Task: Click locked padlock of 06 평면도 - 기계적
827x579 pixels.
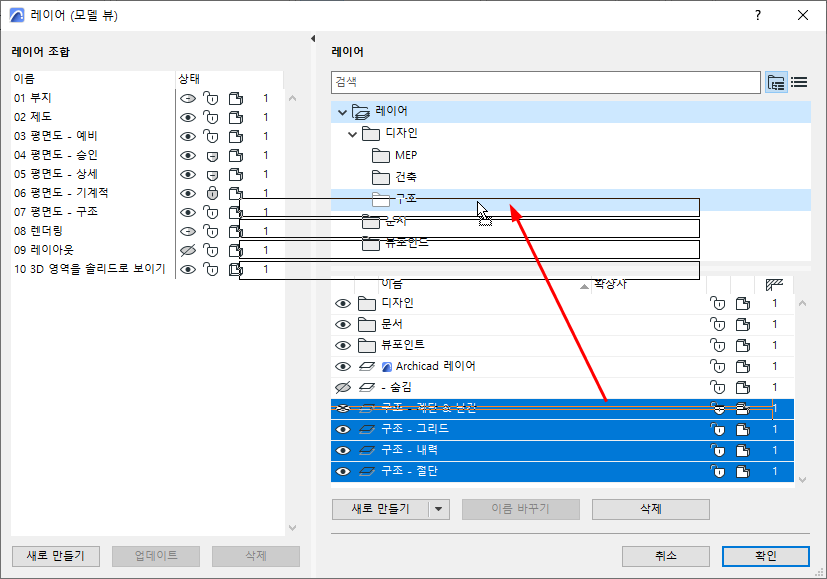Action: (212, 194)
